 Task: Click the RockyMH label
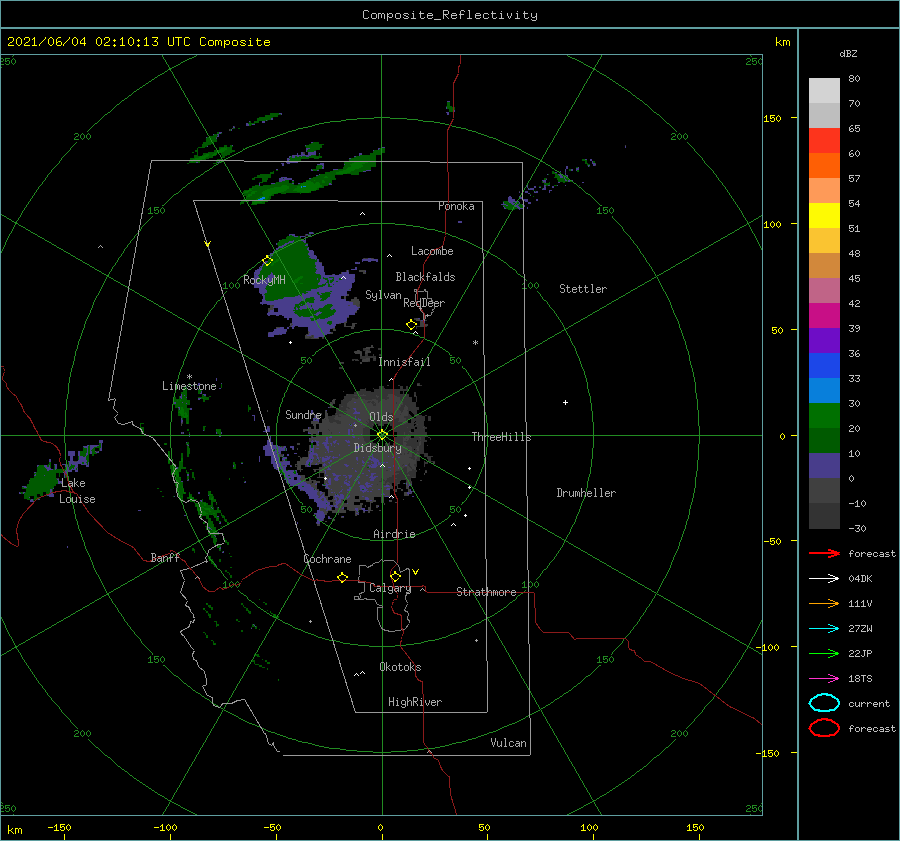264,280
